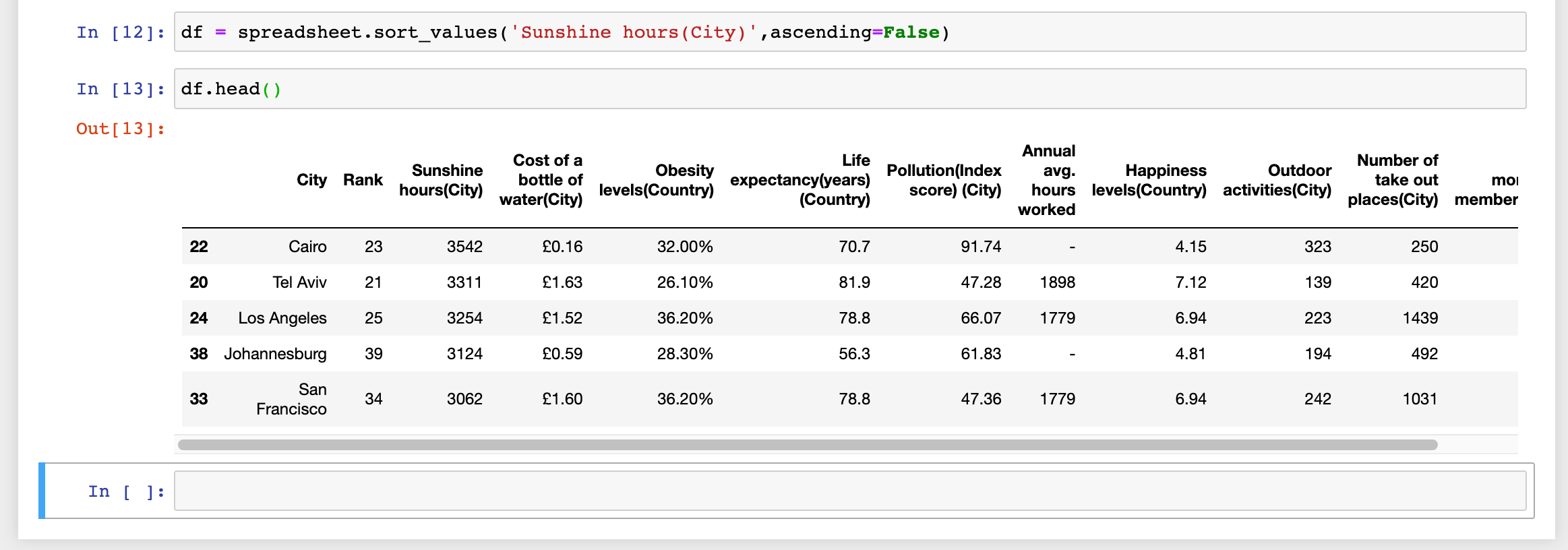Click the Sunshine hours(City) column header

[441, 180]
